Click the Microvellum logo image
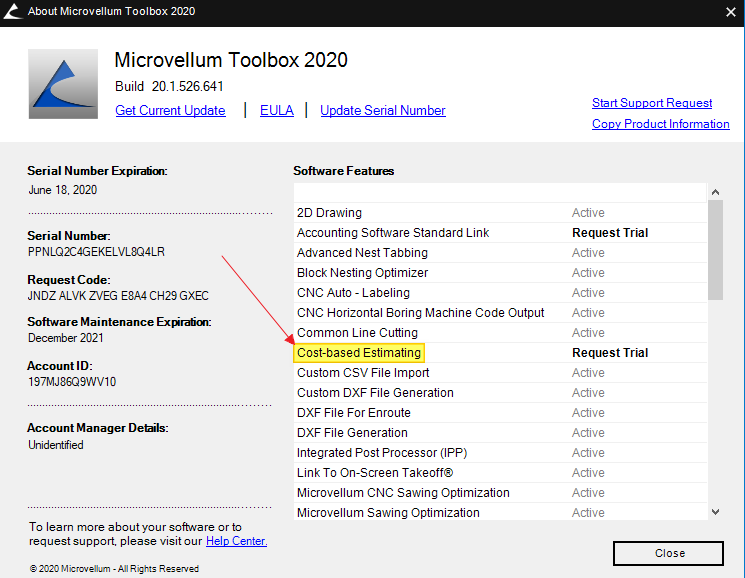 (x=63, y=84)
